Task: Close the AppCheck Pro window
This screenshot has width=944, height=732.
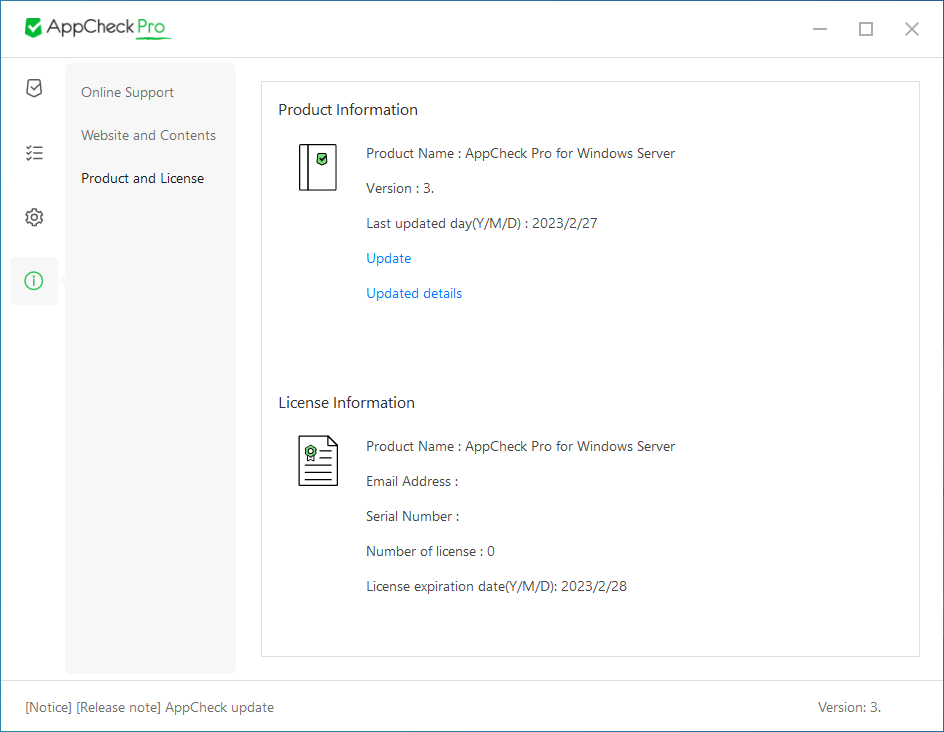Action: (x=911, y=29)
